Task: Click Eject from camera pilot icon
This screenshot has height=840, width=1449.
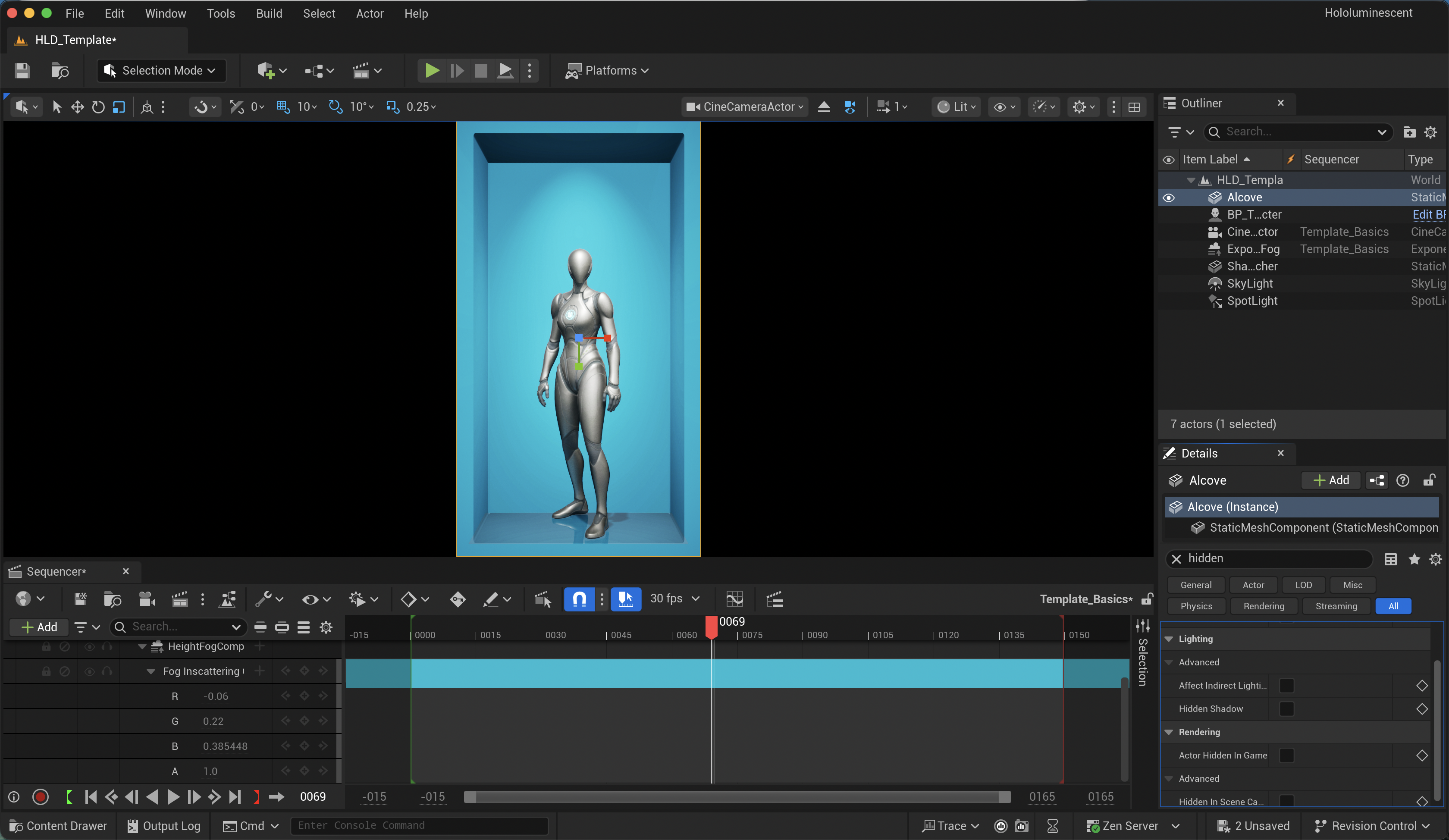Action: tap(824, 107)
